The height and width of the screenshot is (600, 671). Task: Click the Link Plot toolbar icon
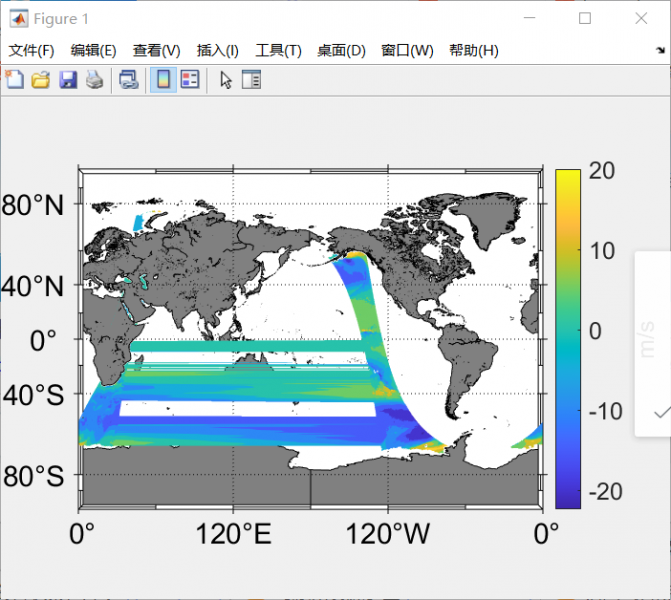128,80
